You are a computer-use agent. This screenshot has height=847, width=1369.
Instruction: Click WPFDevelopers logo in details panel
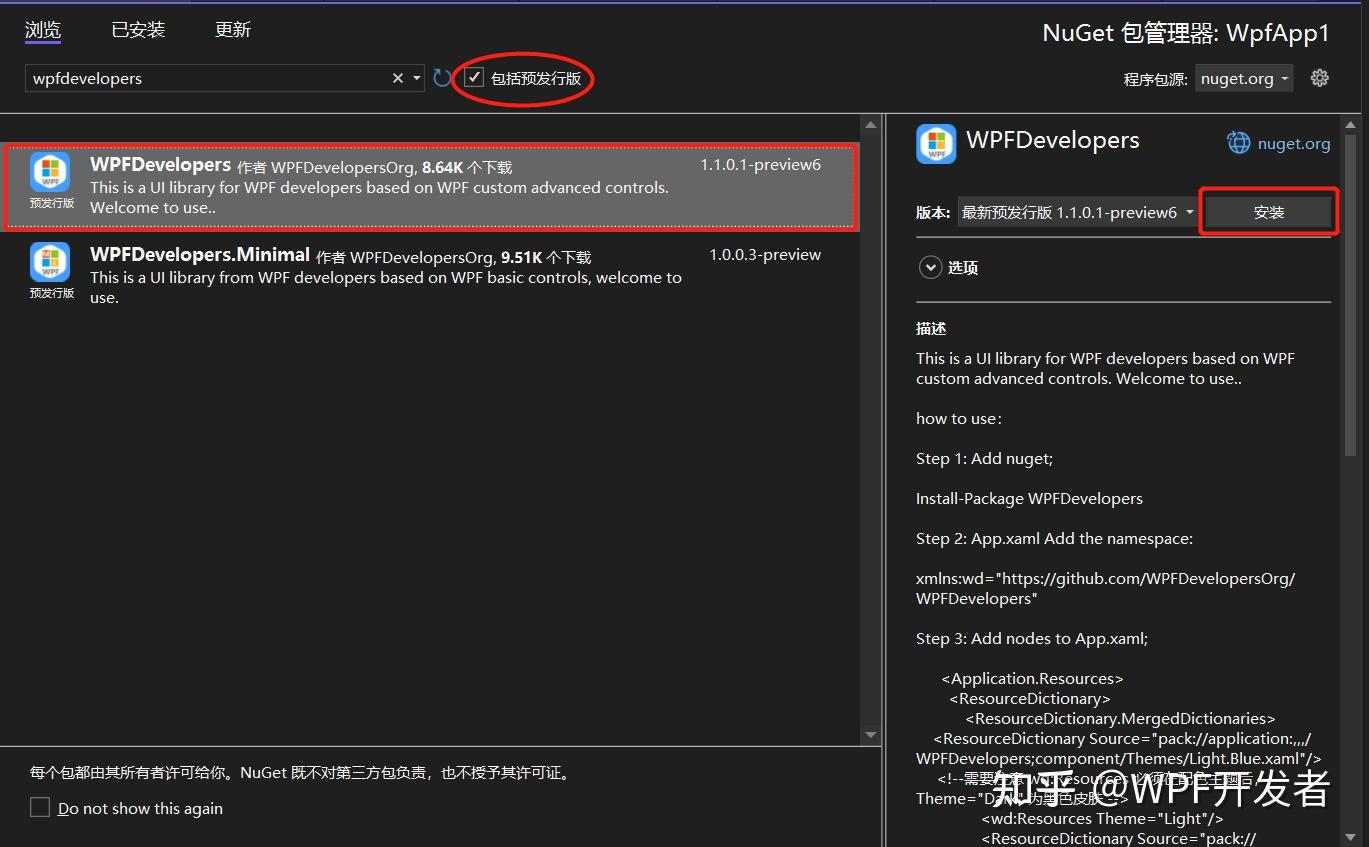pyautogui.click(x=936, y=144)
